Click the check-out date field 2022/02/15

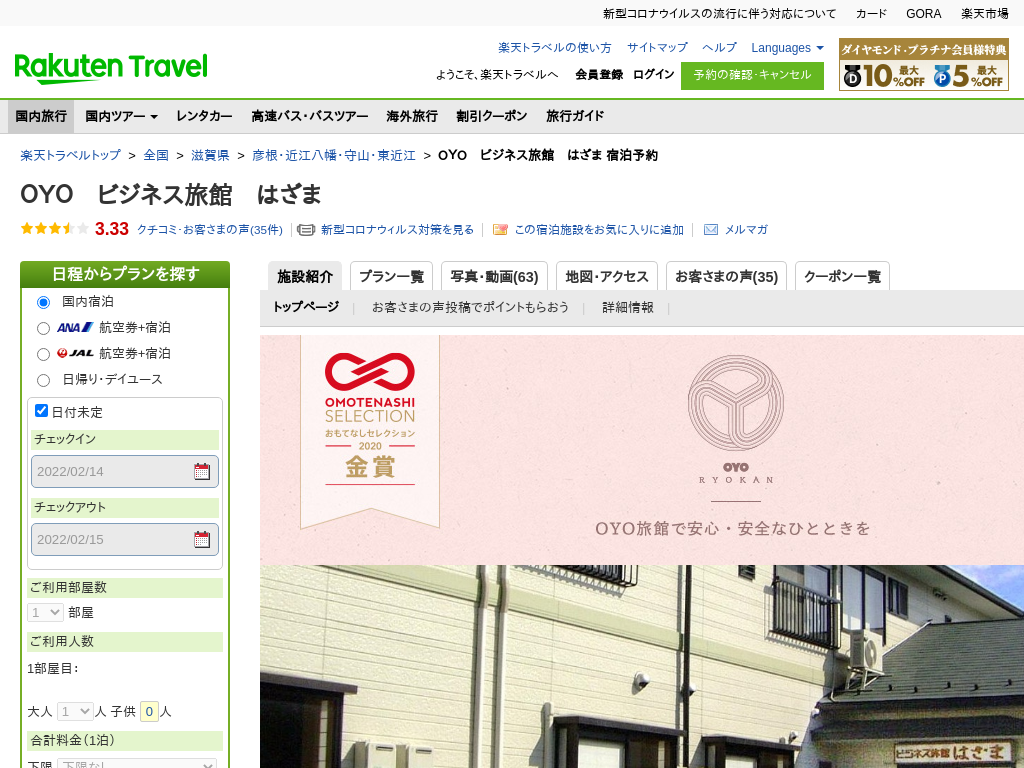[125, 539]
